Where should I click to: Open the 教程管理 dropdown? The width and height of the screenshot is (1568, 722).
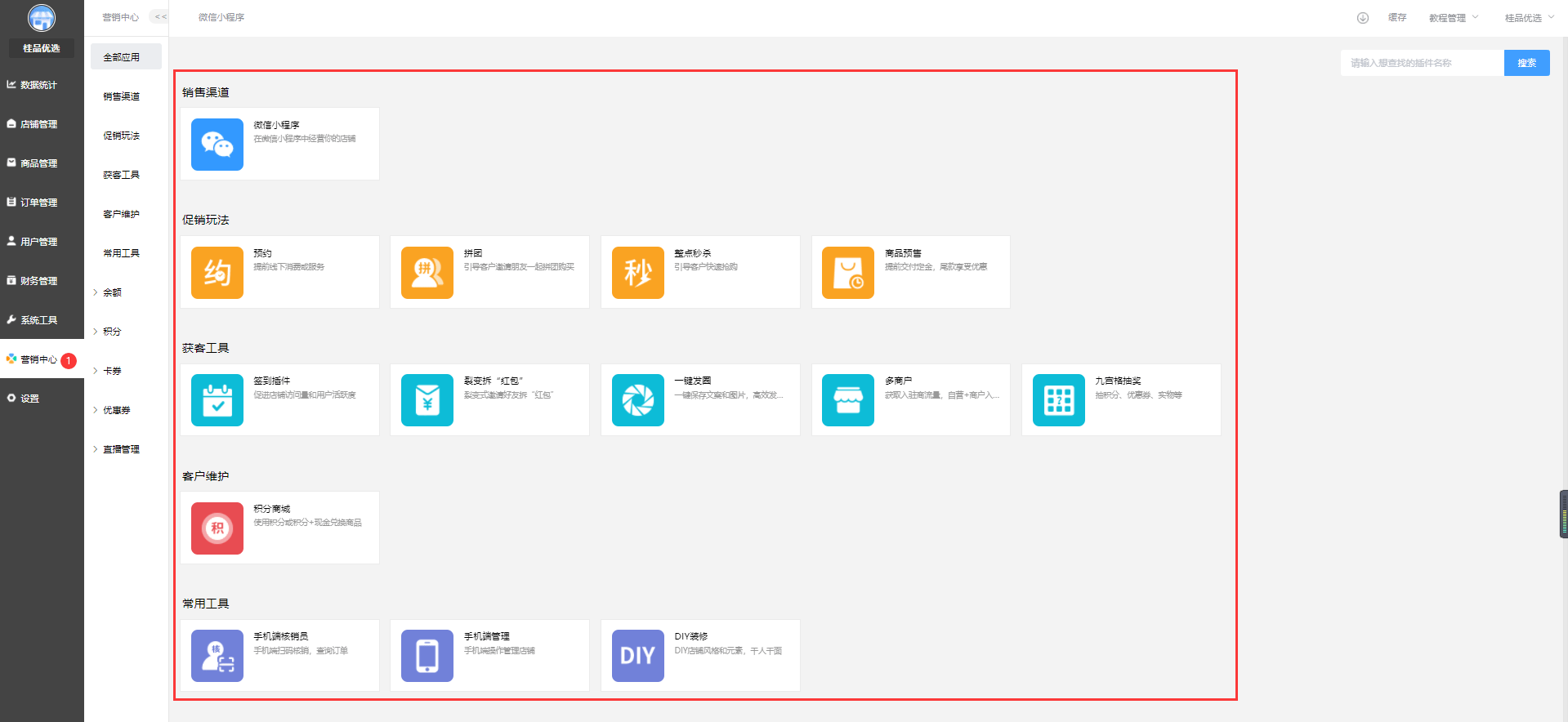[x=1453, y=18]
